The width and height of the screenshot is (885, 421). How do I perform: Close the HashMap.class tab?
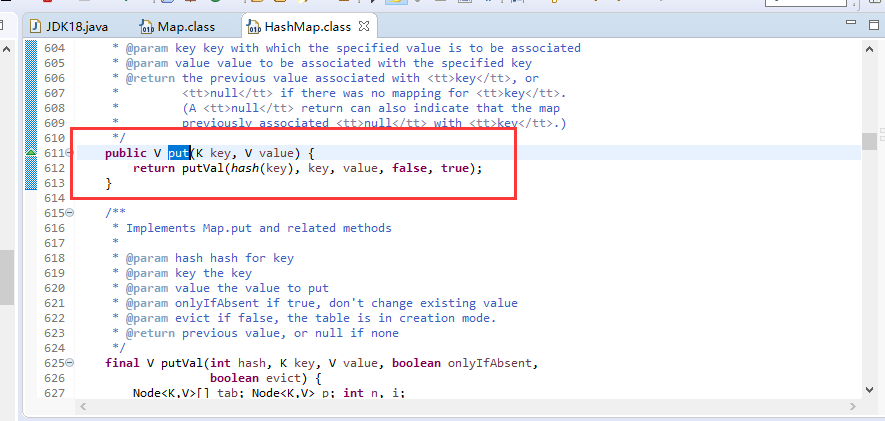(365, 27)
